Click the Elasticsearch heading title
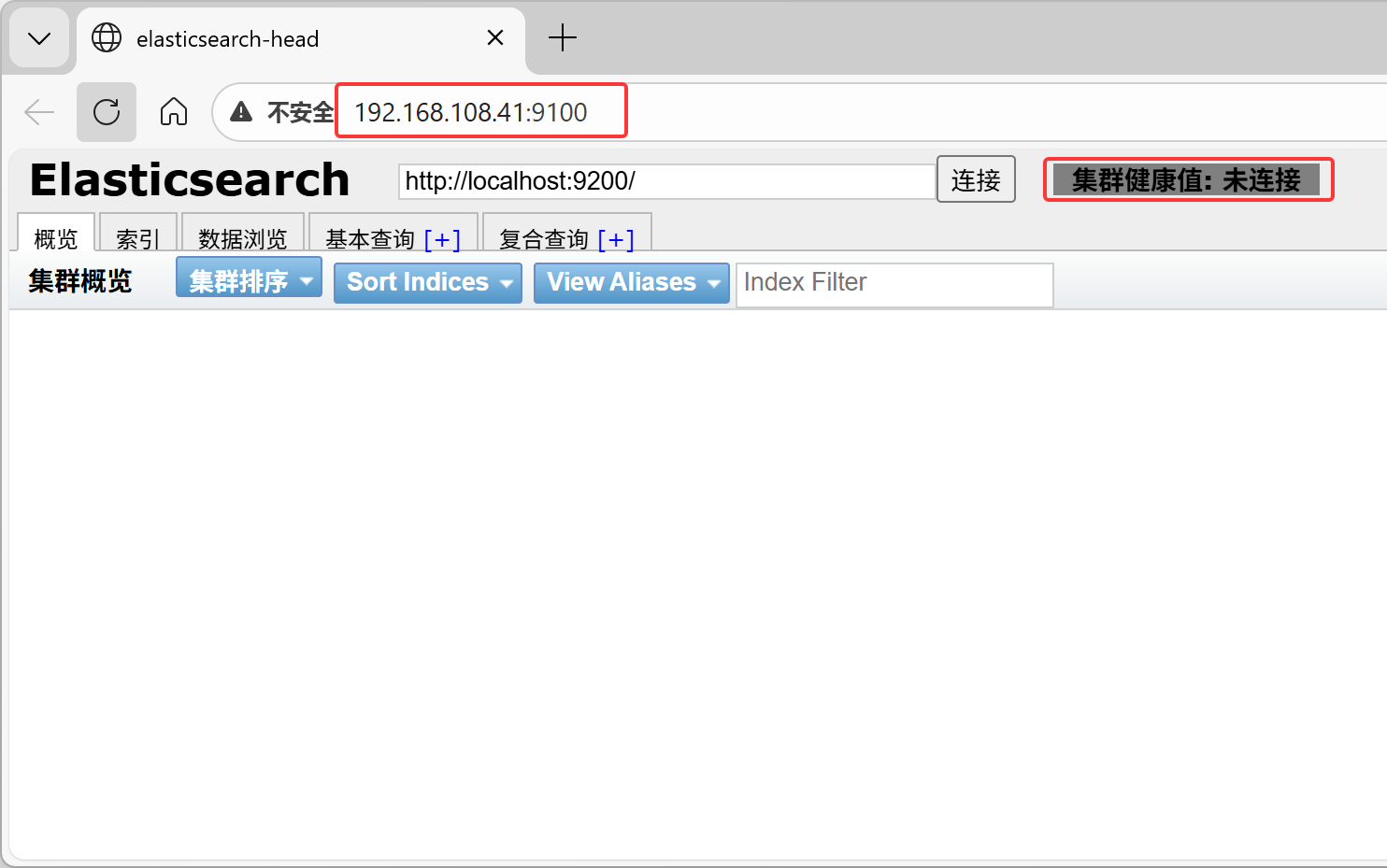Viewport: 1387px width, 868px height. 190,179
